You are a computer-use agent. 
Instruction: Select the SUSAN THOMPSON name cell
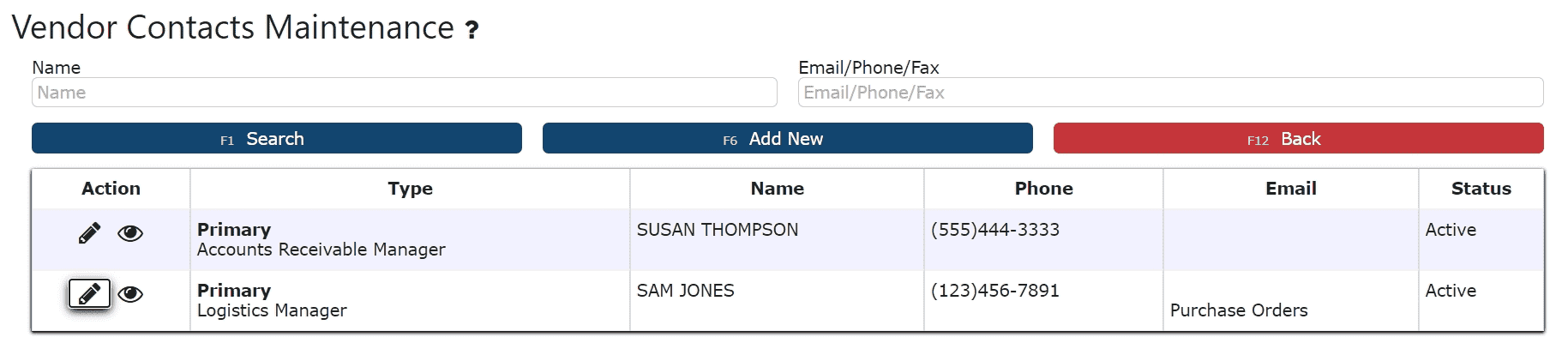[x=718, y=230]
